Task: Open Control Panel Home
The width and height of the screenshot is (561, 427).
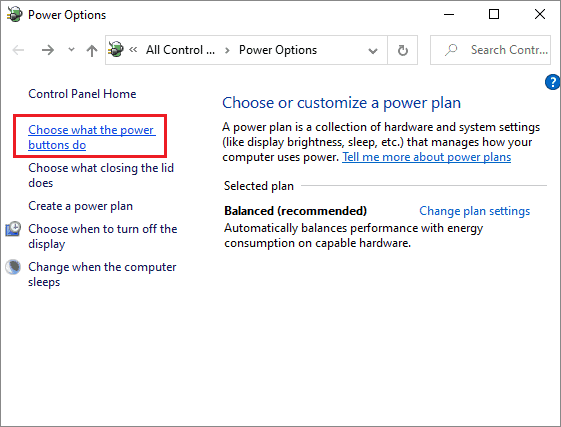Action: 82,94
